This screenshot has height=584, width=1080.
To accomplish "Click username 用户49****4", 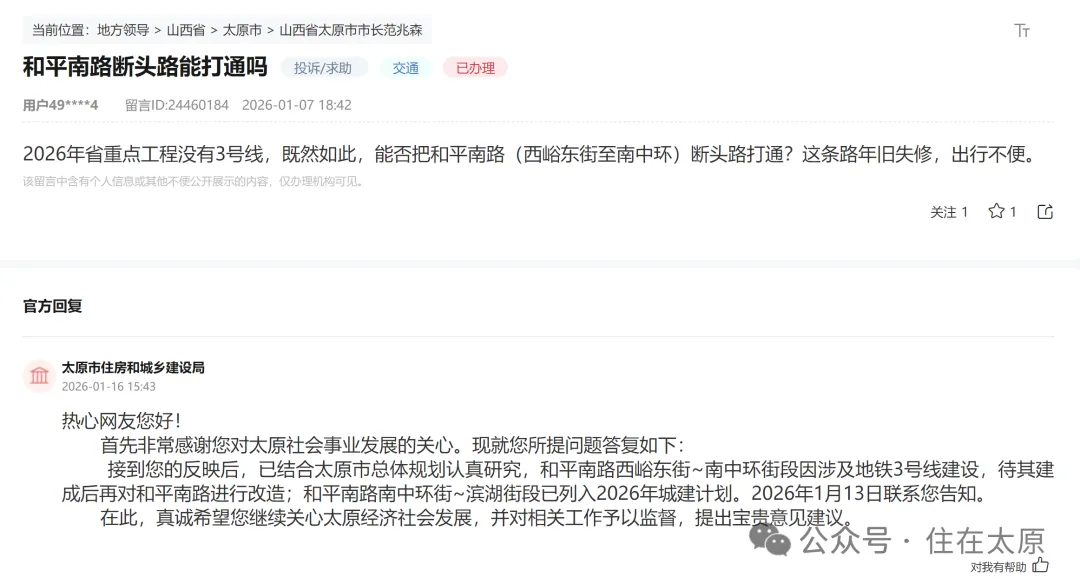I will pos(61,105).
